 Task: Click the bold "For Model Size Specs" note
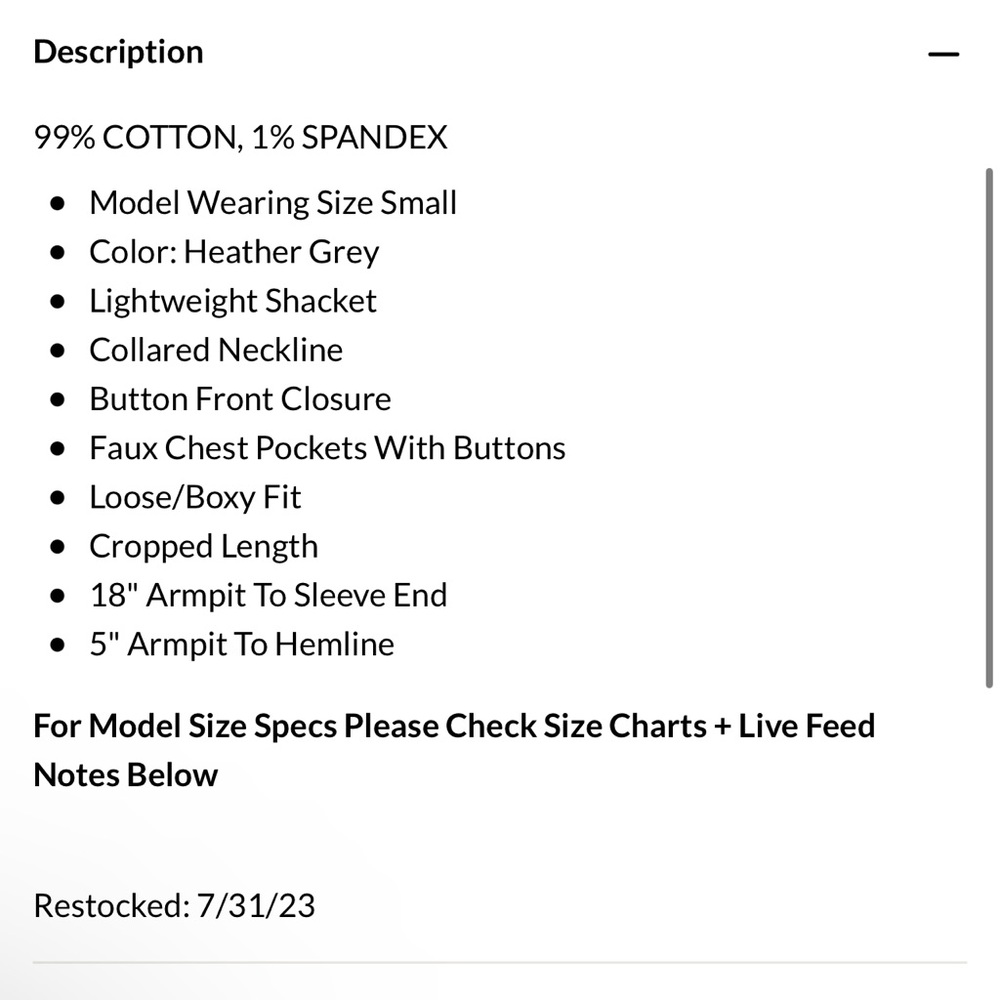(454, 725)
